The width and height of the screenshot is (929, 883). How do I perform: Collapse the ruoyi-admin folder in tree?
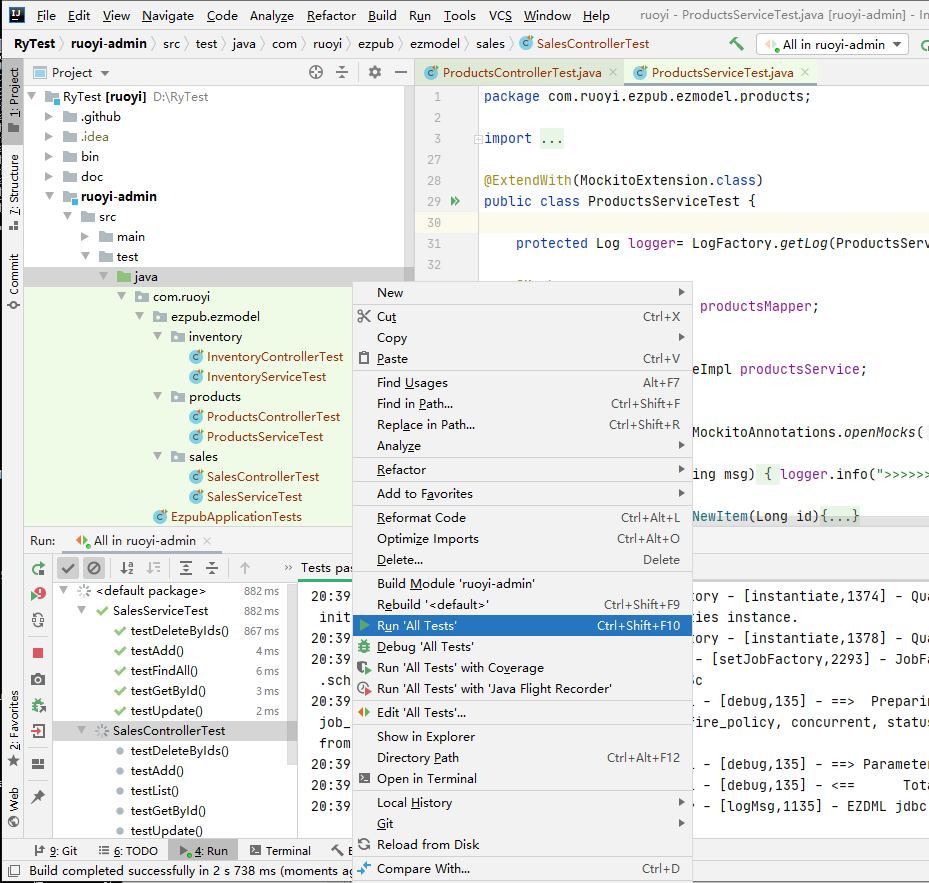coord(49,197)
